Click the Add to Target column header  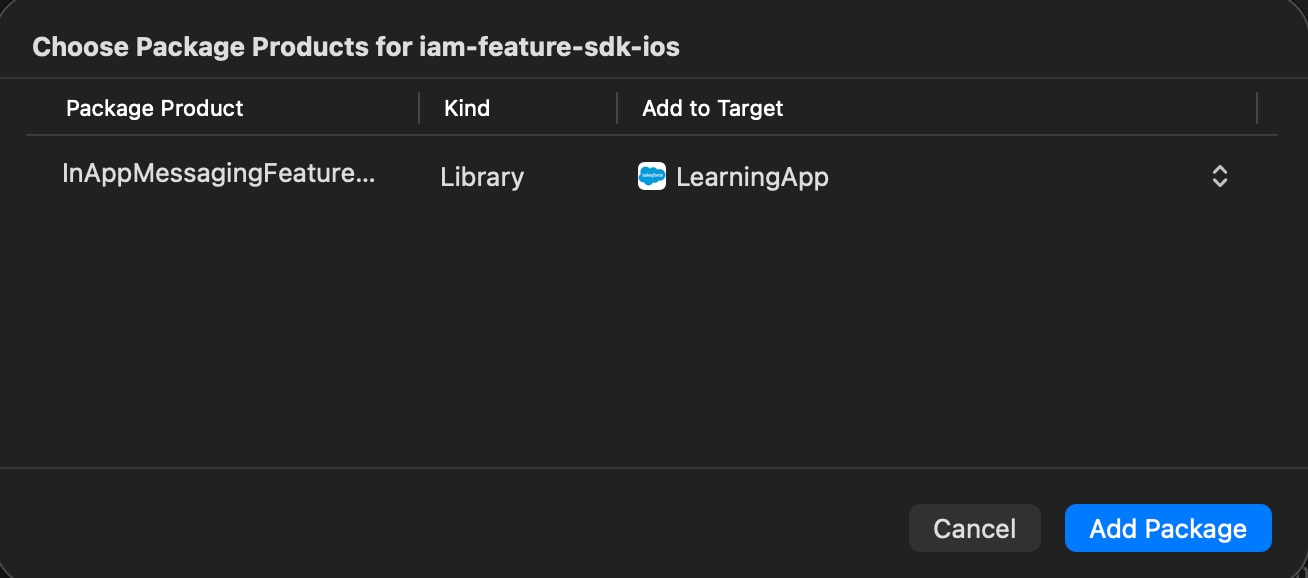[712, 108]
